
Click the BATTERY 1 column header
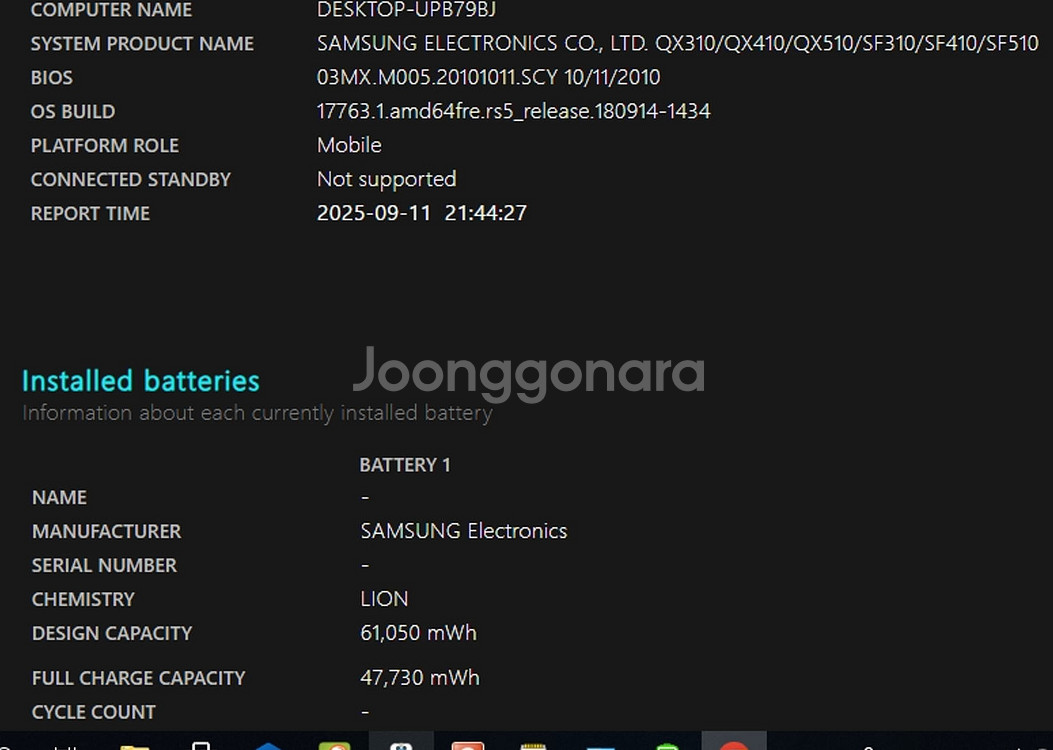point(405,465)
